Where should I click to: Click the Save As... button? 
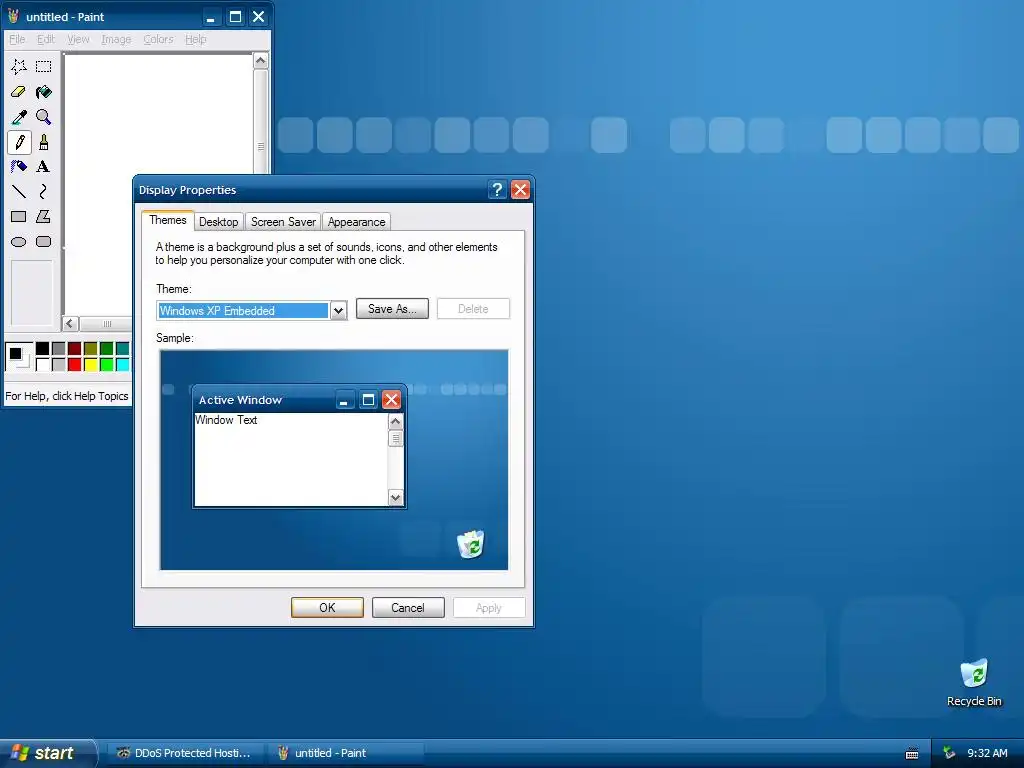(392, 309)
